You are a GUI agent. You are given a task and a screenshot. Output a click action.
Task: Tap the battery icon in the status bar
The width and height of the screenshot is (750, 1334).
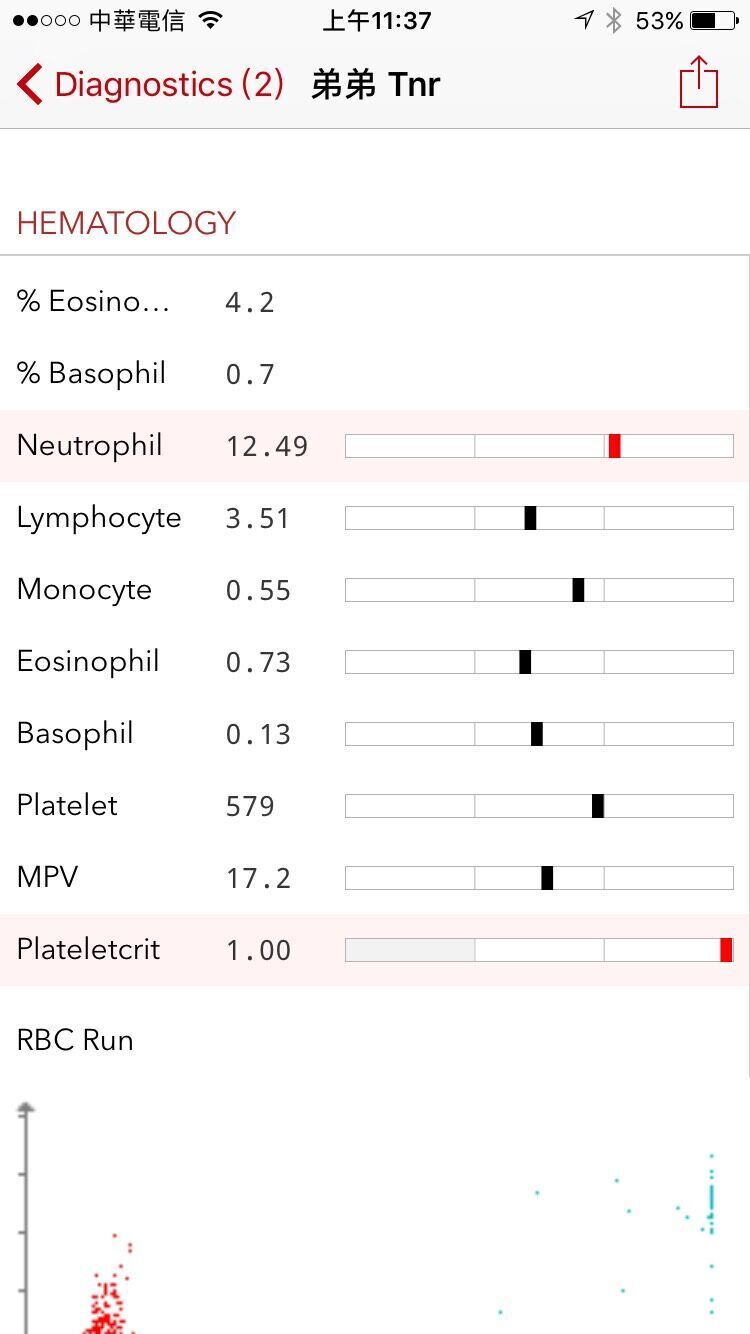(x=716, y=21)
